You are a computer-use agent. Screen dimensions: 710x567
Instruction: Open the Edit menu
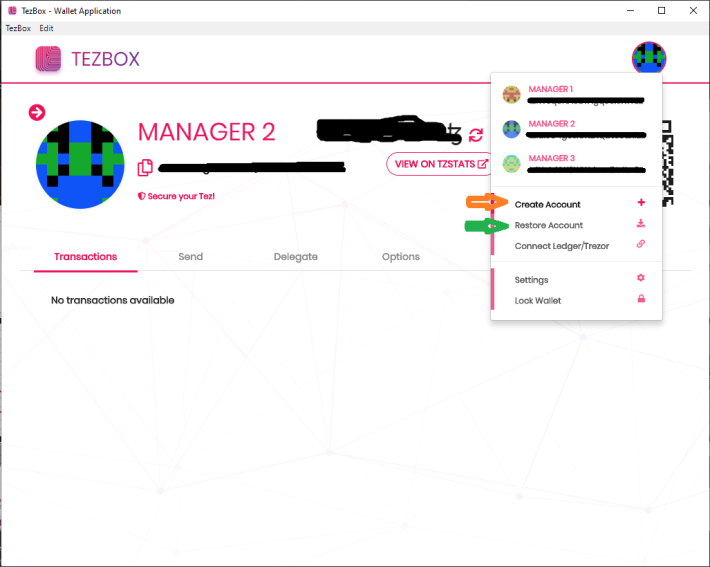pyautogui.click(x=46, y=28)
